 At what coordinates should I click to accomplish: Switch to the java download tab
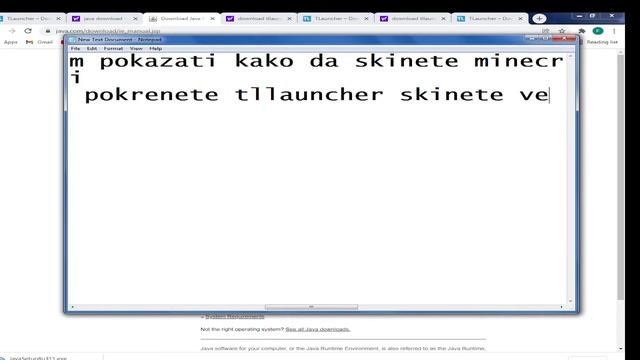(104, 19)
